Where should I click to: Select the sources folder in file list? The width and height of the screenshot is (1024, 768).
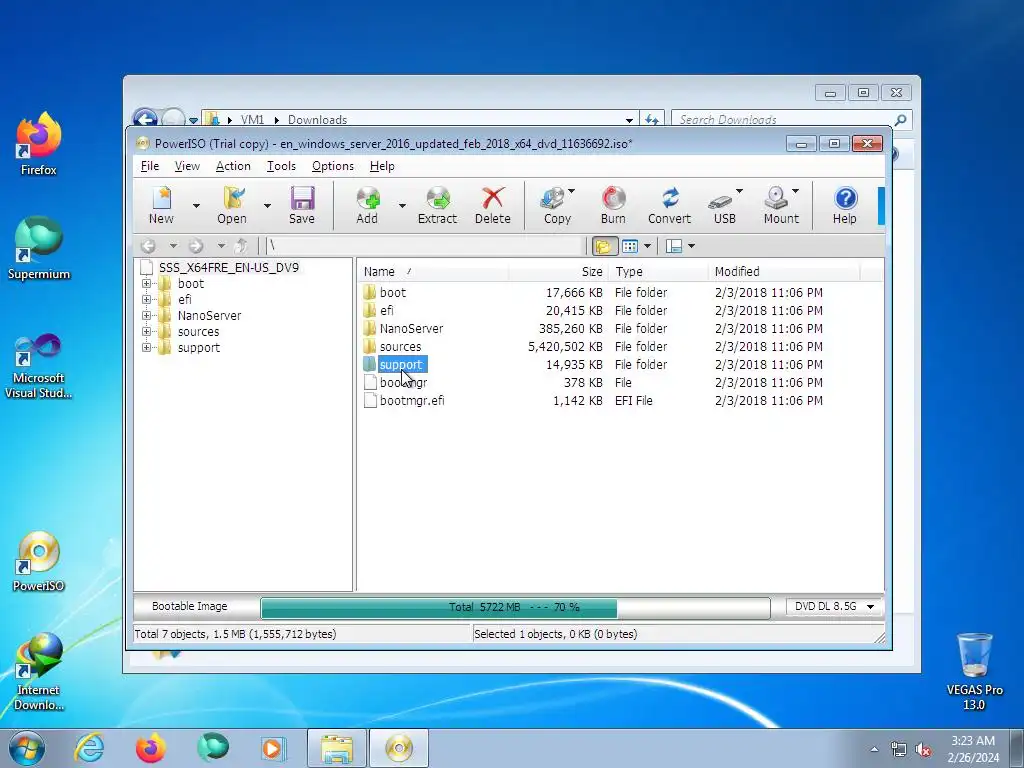pyautogui.click(x=400, y=347)
